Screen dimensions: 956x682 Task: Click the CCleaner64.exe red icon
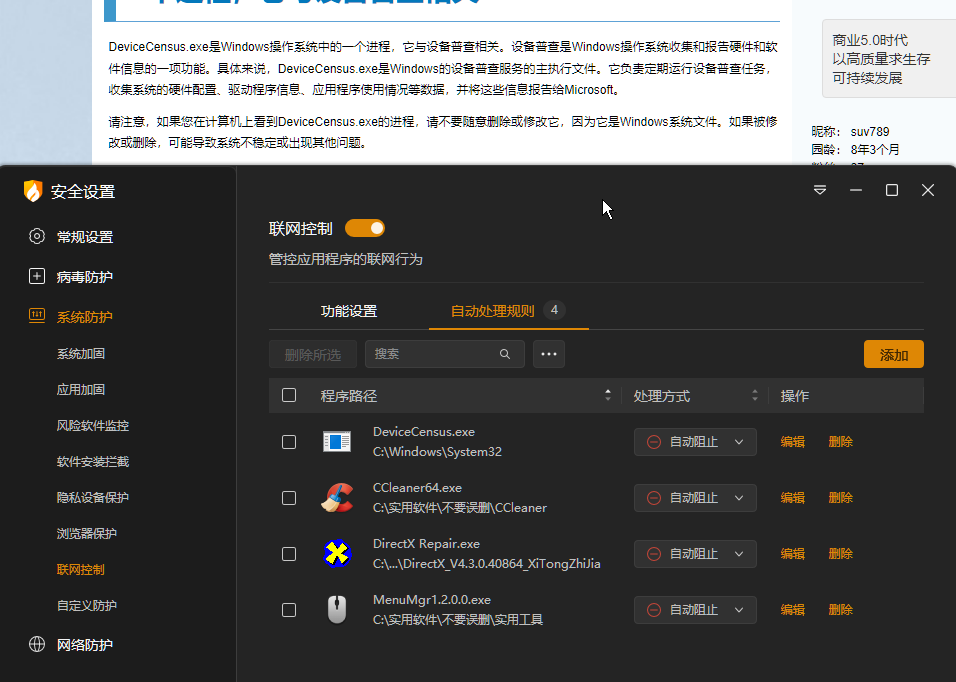pos(337,496)
